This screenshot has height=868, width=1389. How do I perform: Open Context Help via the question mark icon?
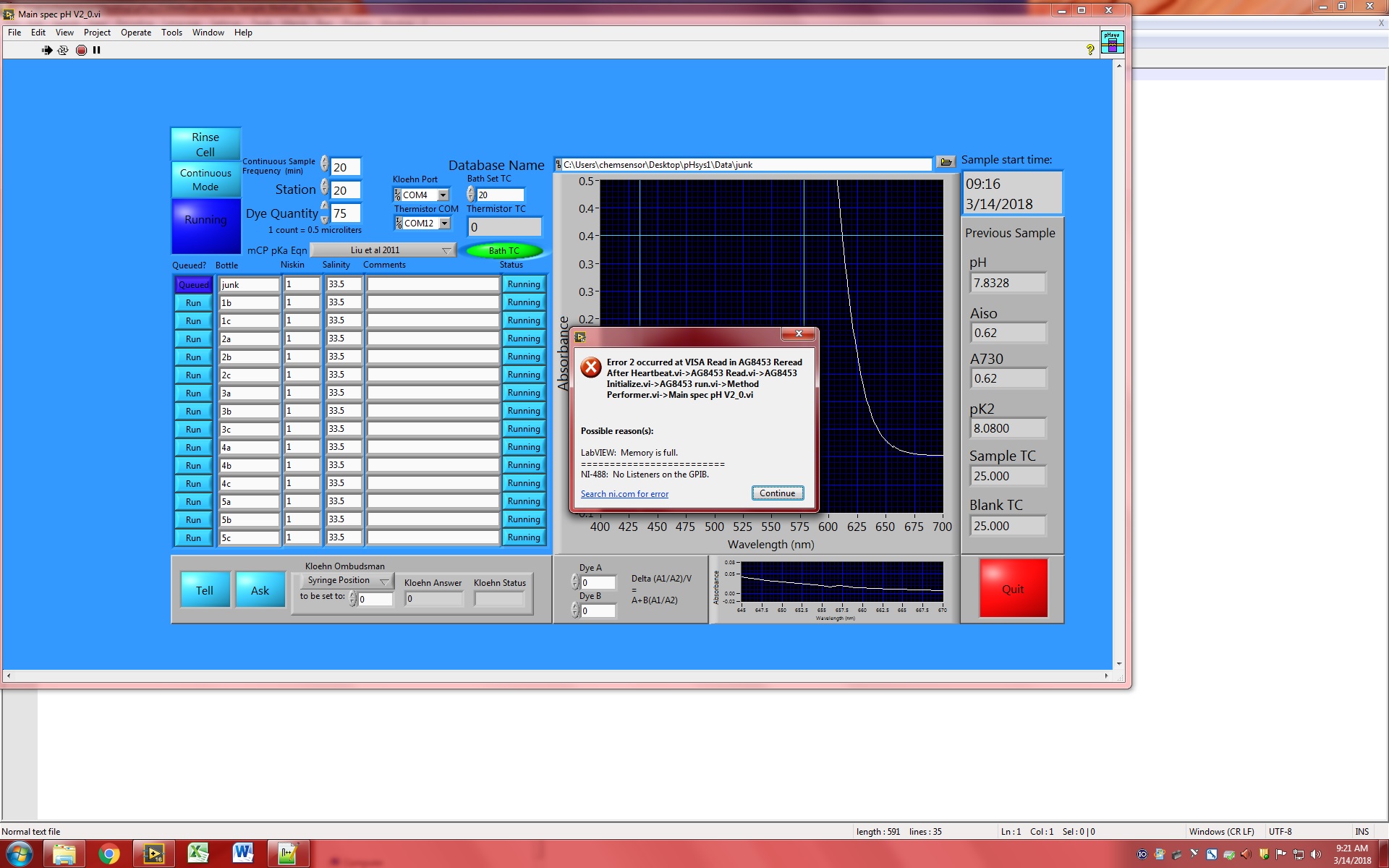pos(1090,49)
